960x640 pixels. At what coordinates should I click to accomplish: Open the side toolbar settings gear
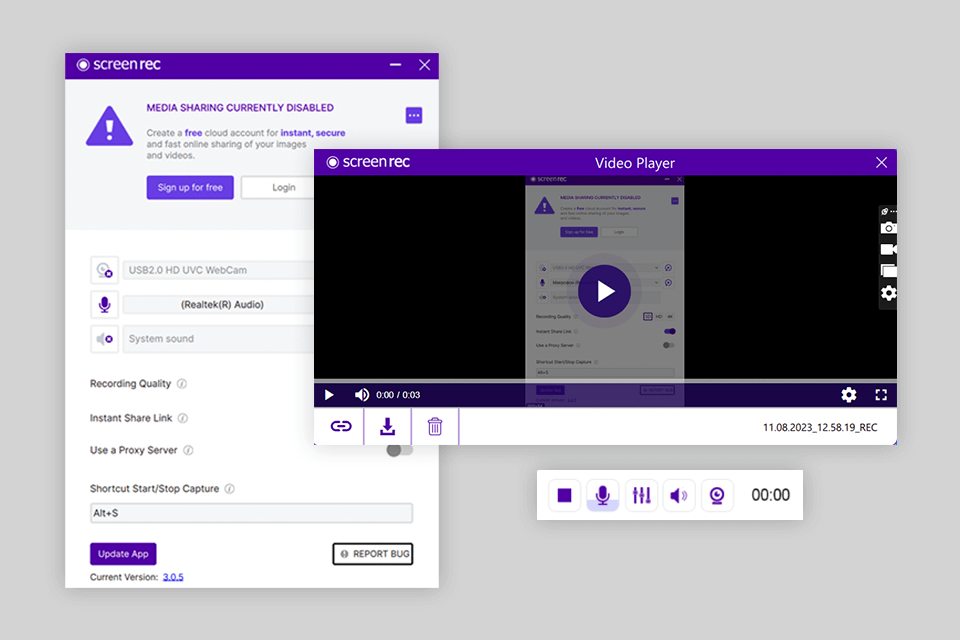pyautogui.click(x=888, y=293)
